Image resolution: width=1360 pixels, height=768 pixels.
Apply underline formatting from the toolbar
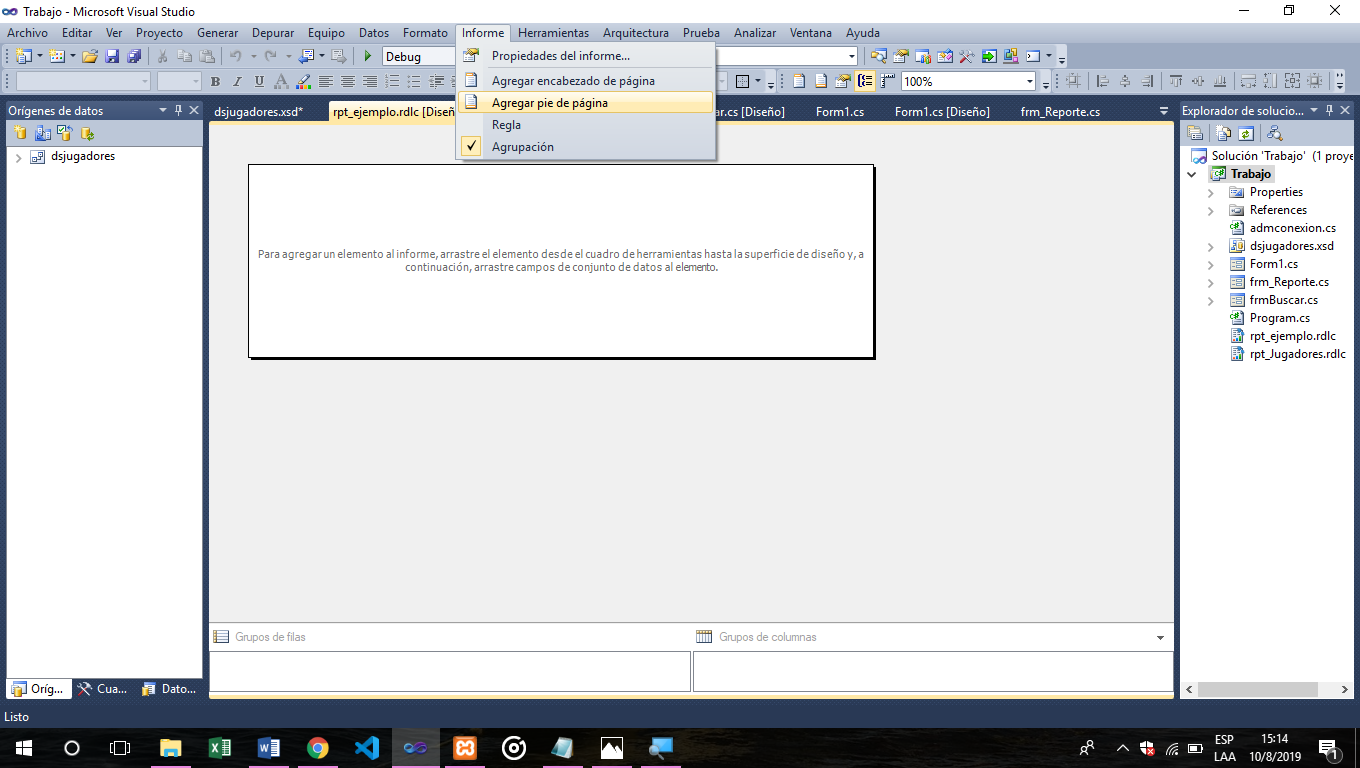(x=258, y=81)
